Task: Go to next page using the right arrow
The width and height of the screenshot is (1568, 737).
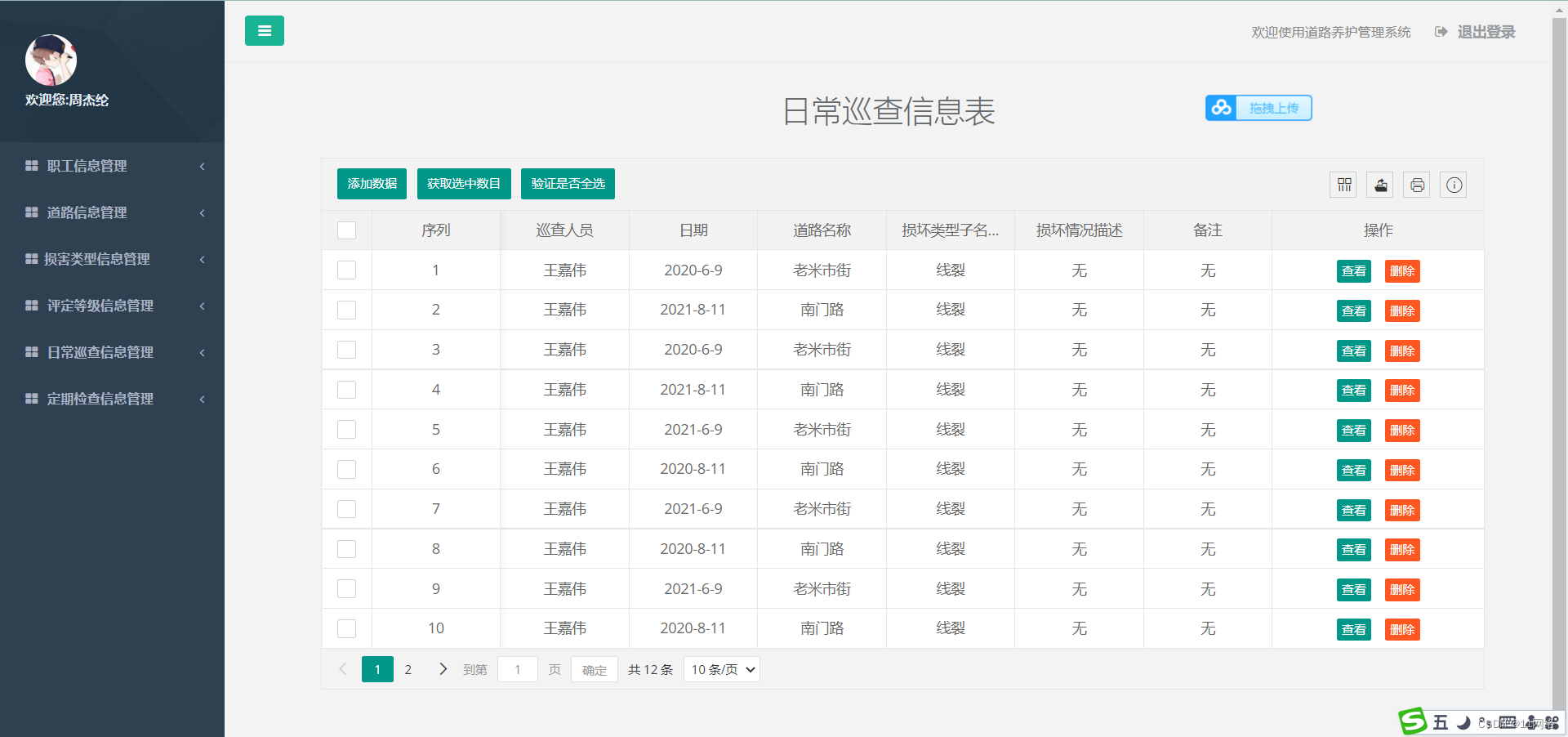Action: pos(443,669)
